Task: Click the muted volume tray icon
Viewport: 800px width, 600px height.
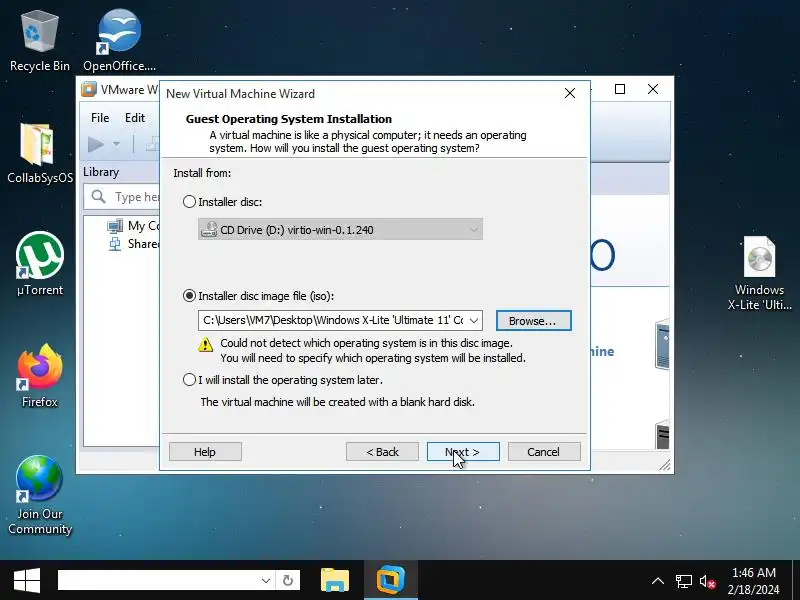Action: [708, 581]
